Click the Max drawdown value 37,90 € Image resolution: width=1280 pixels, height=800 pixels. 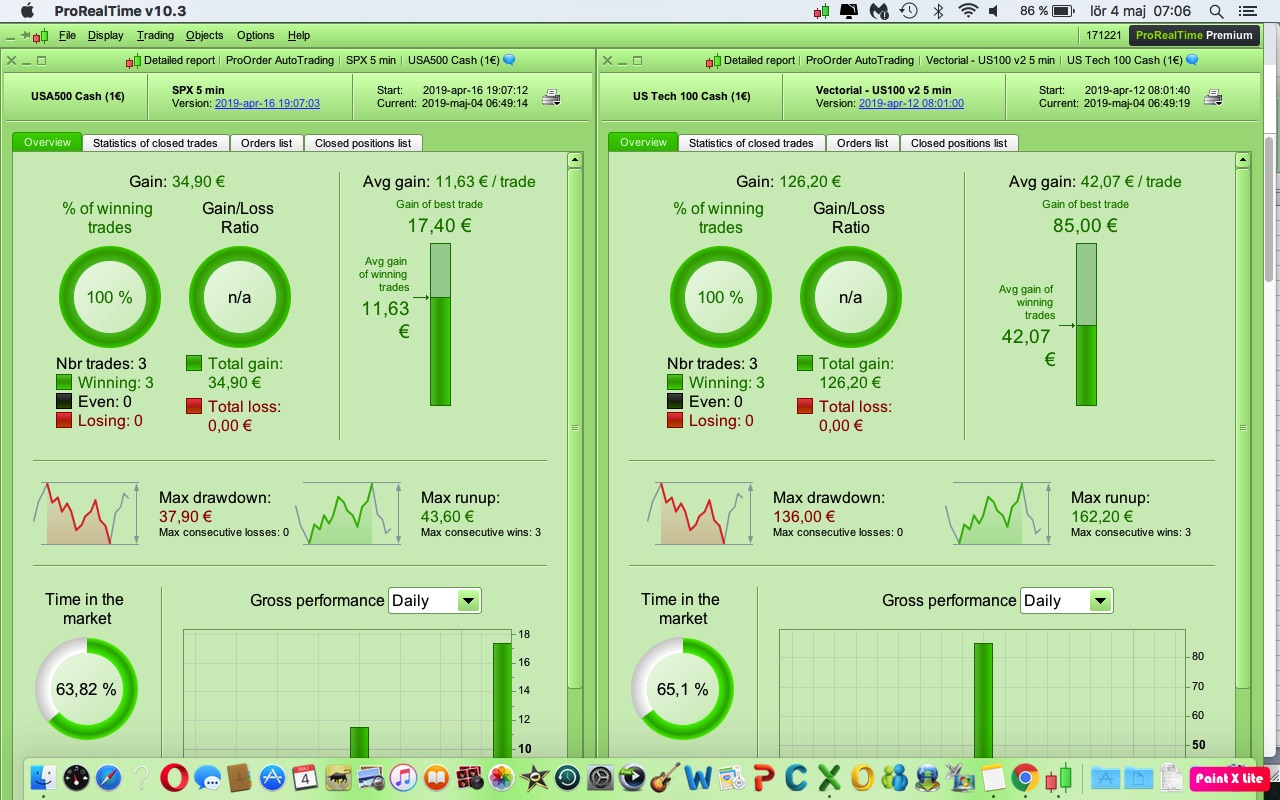point(186,517)
